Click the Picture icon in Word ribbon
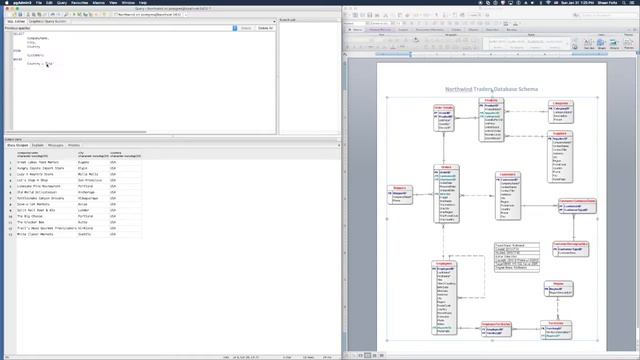The width and height of the screenshot is (640, 360). (x=614, y=44)
